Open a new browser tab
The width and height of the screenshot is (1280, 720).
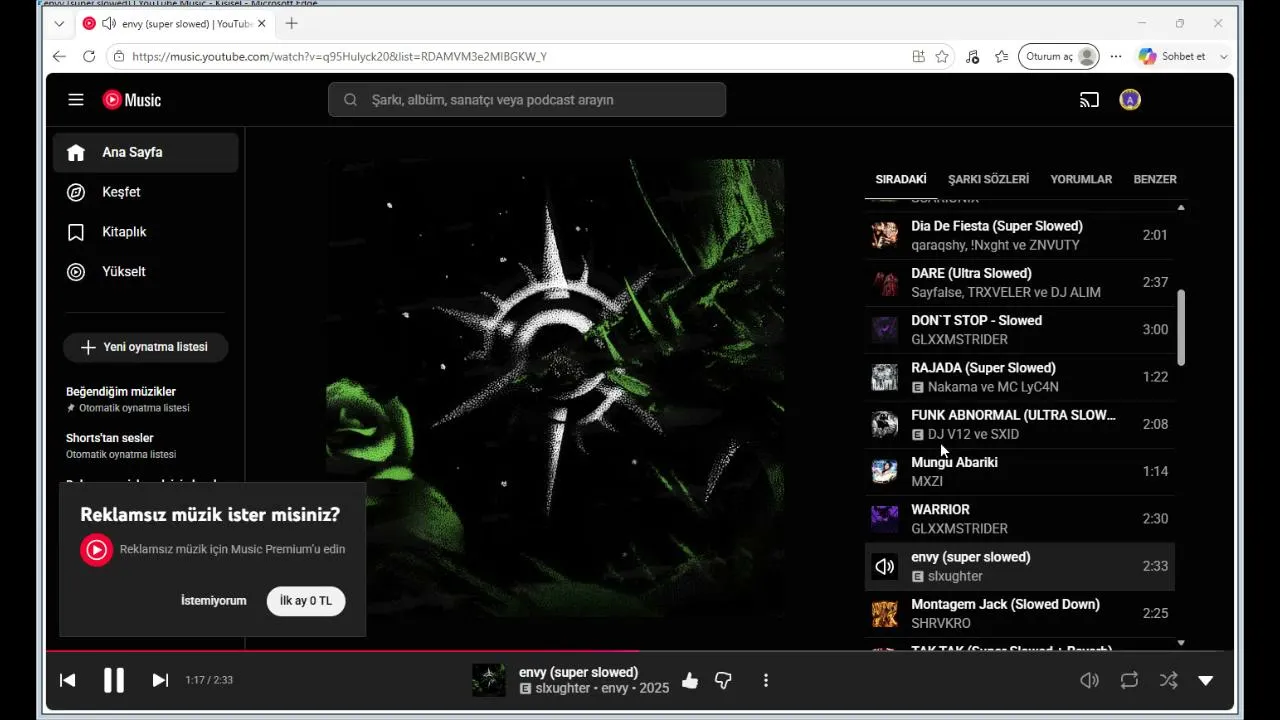tap(292, 23)
